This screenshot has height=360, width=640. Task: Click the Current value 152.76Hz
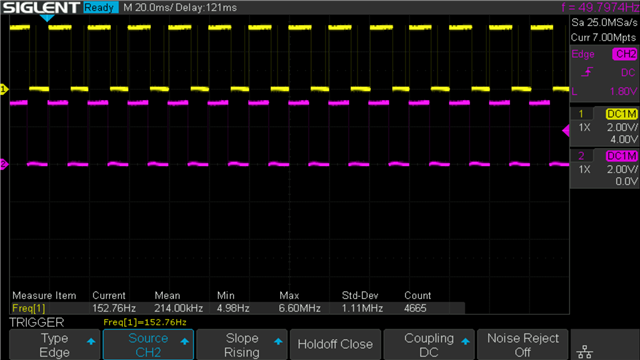pyautogui.click(x=114, y=308)
